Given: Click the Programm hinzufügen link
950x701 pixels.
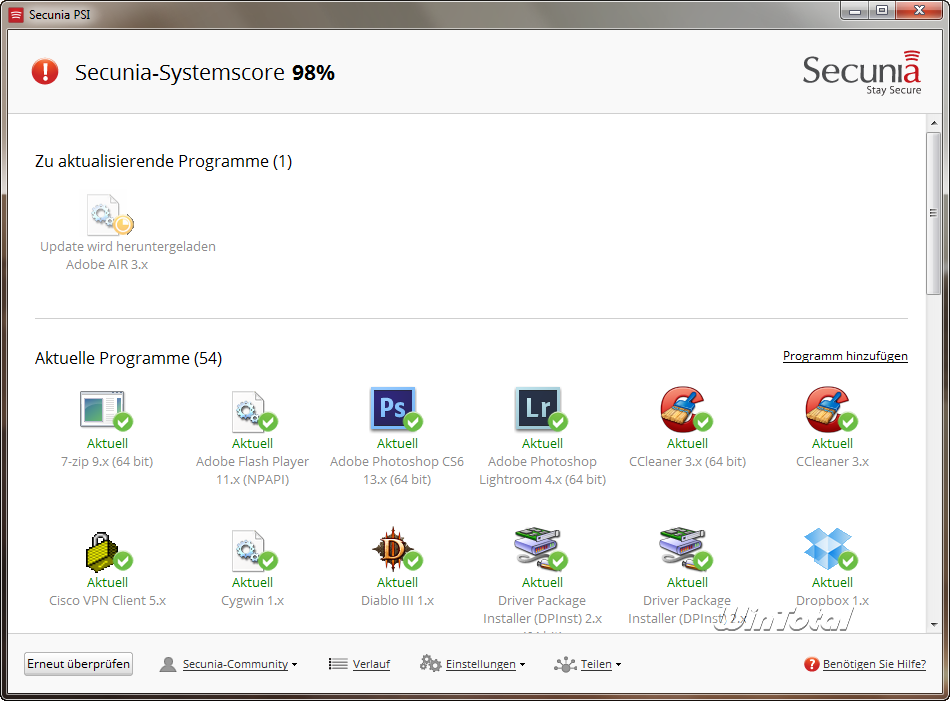Looking at the screenshot, I should pos(845,356).
